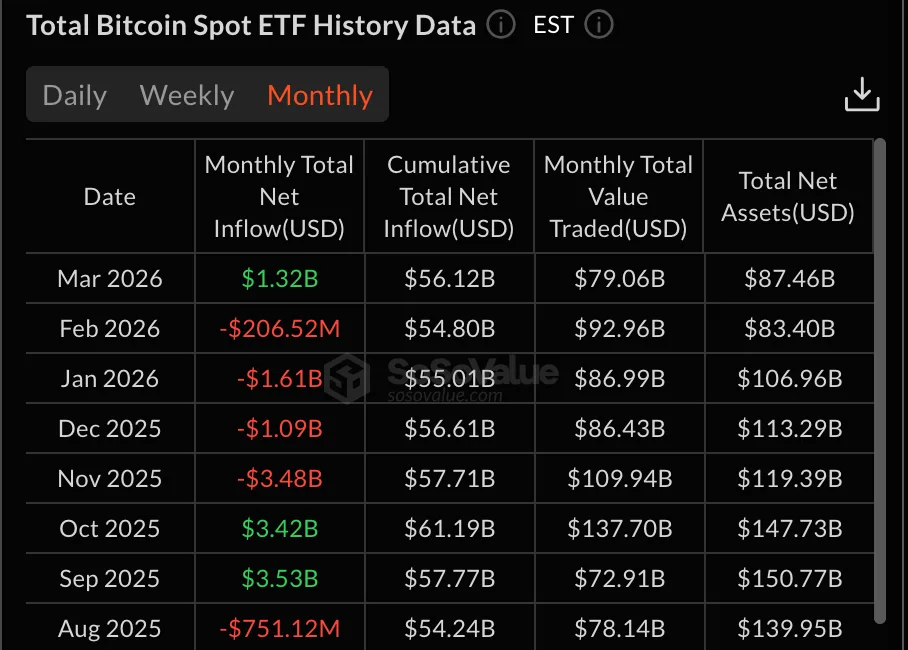Screen dimensions: 908x650
Task: Switch to the Weekly tab
Action: coord(186,95)
